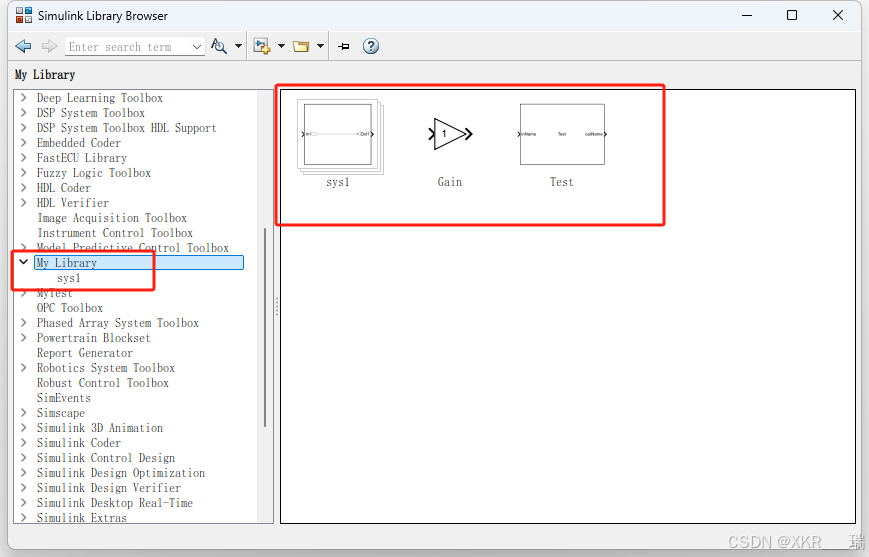
Task: Expand HDL Verifier node
Action: coord(23,202)
